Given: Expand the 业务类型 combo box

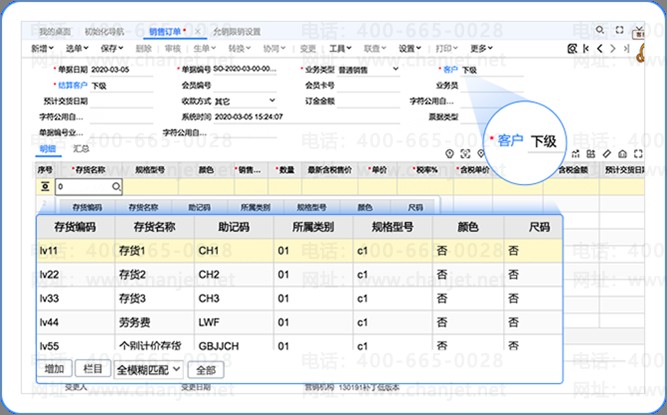Looking at the screenshot, I should (396, 69).
